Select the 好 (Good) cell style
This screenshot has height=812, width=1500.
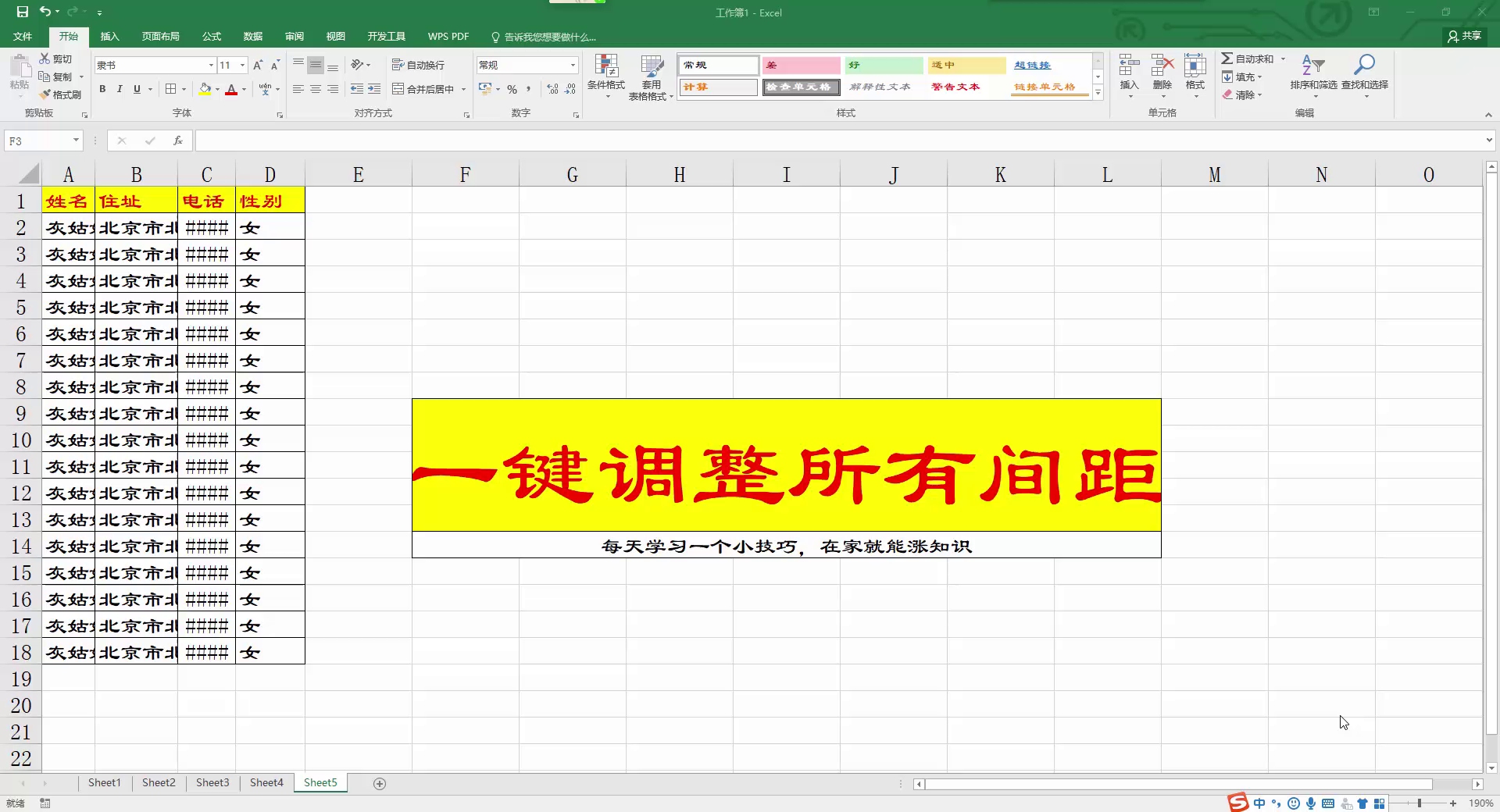[x=884, y=65]
